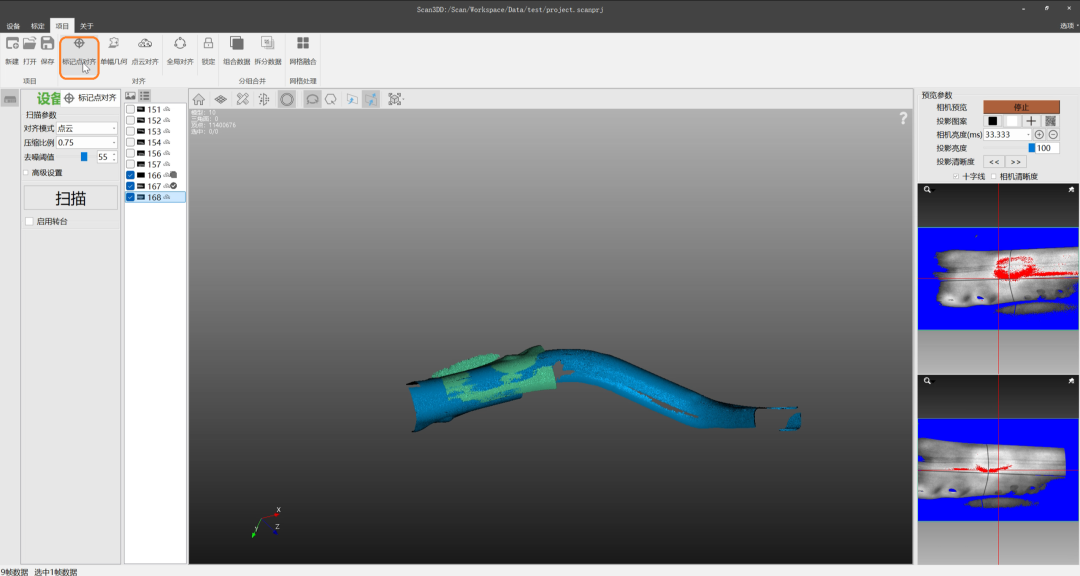Viewport: 1080px width, 576px height.
Task: Click the scanner device sidebar icon
Action: (10, 99)
